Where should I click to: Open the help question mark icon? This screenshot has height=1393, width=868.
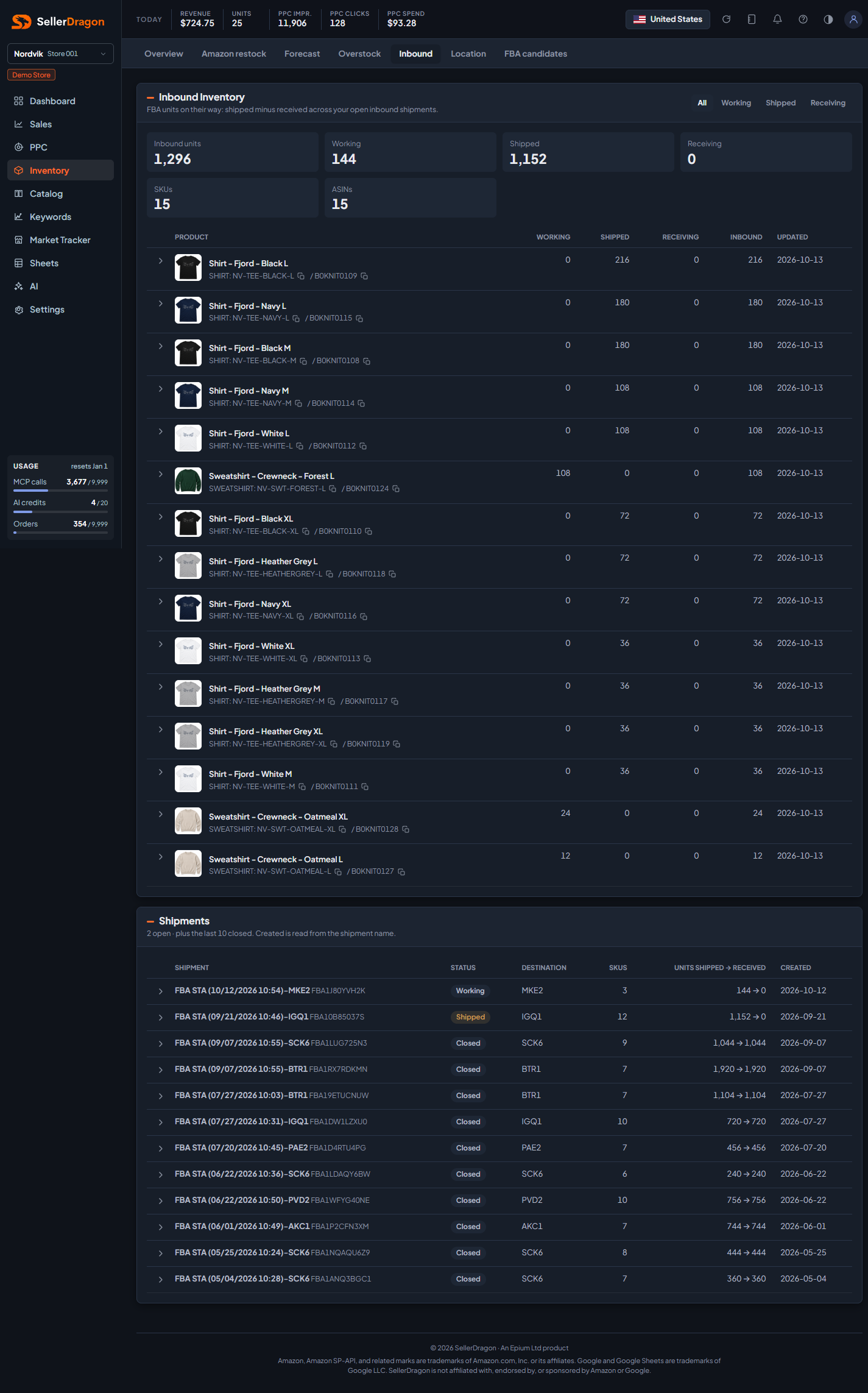pos(803,19)
